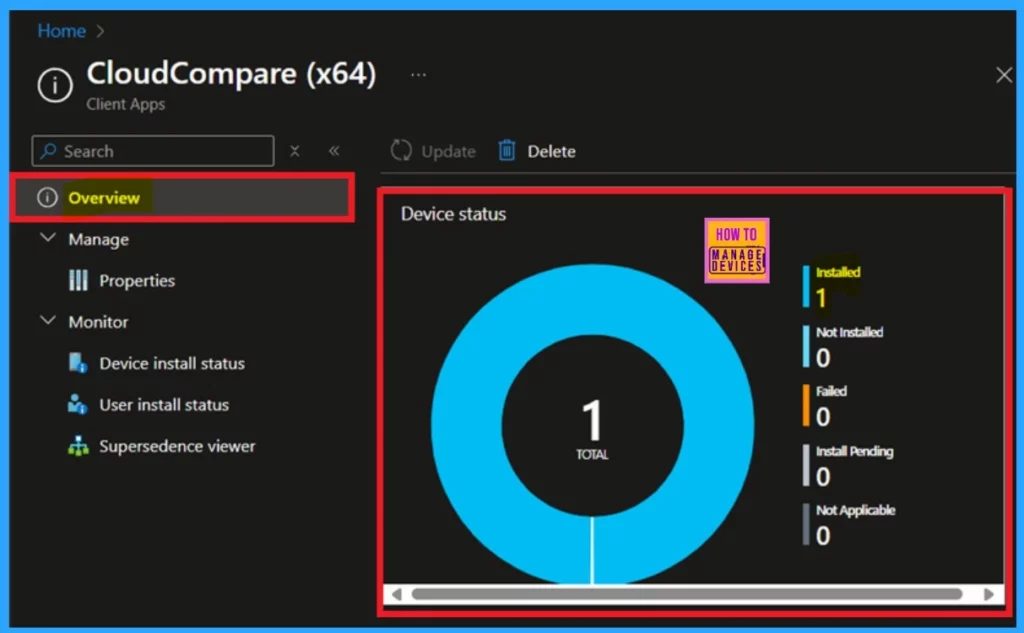Screen dimensions: 1024x633
Task: Click the 1 TOTAL center value
Action: (592, 428)
